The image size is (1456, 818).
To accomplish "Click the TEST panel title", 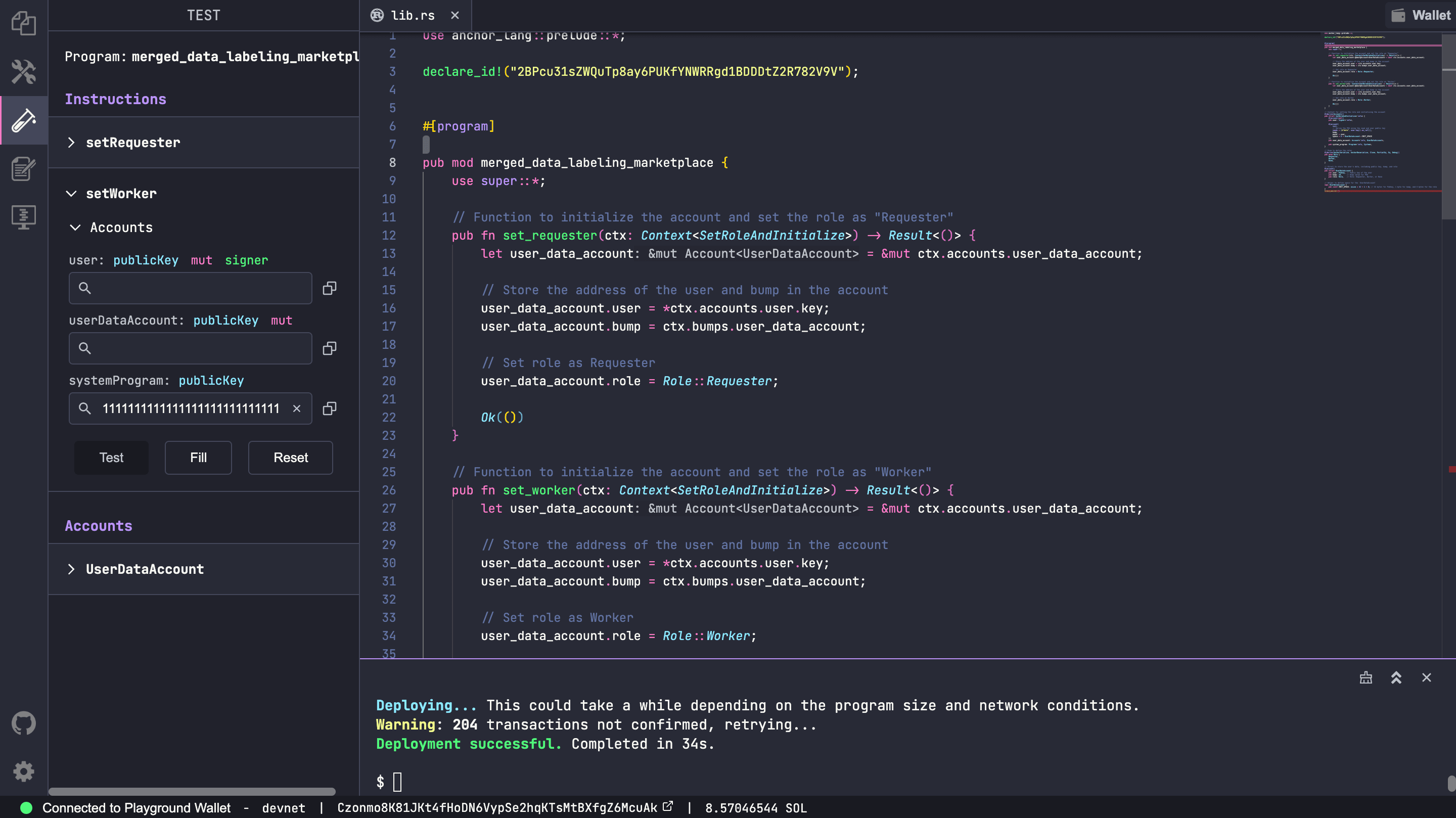I will click(x=203, y=15).
